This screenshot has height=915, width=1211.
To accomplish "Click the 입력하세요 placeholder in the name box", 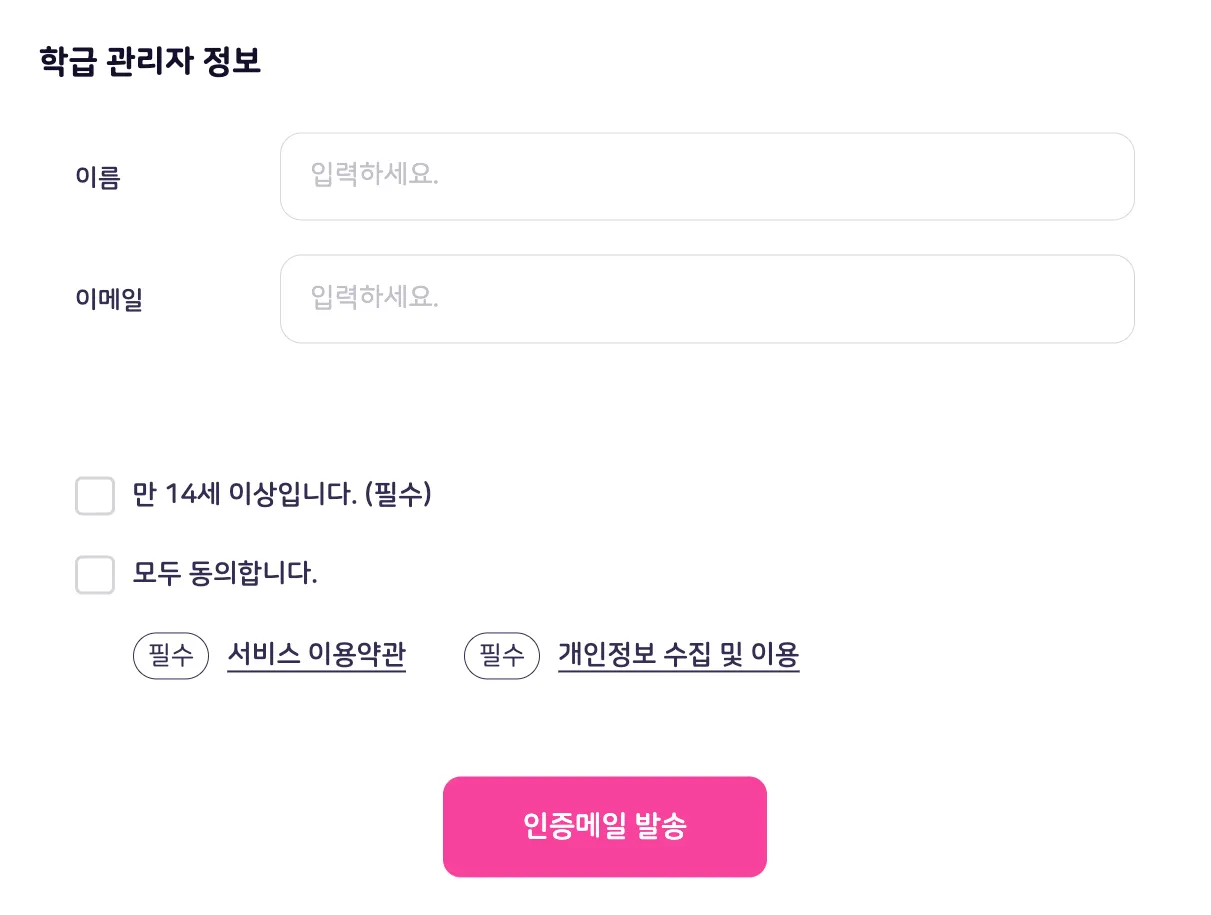I will coord(375,177).
